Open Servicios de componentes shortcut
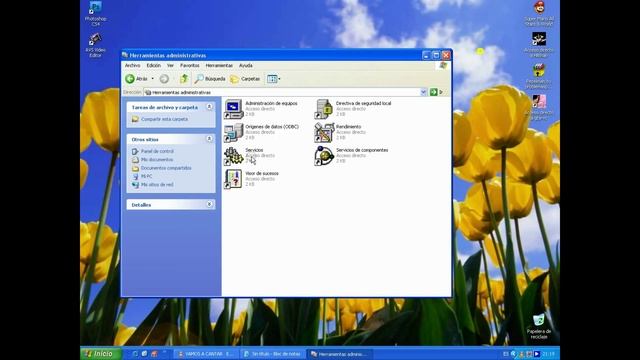640x360 pixels. point(351,156)
